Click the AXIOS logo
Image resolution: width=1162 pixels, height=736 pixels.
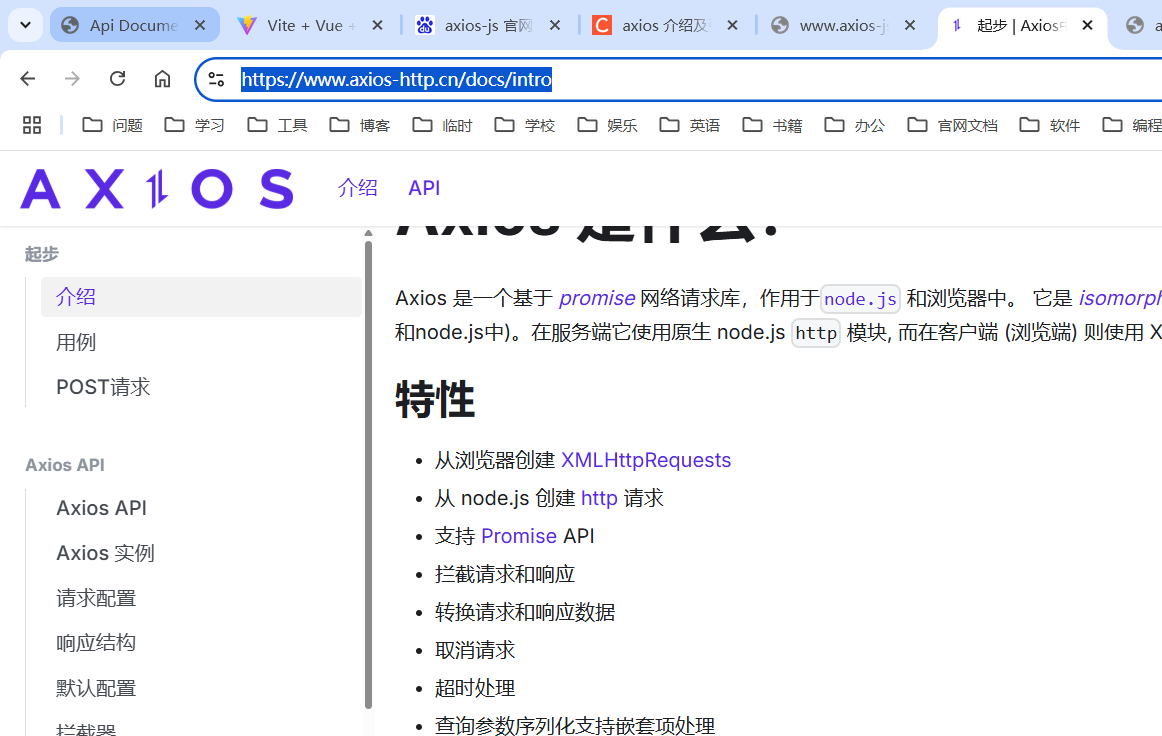click(x=157, y=189)
